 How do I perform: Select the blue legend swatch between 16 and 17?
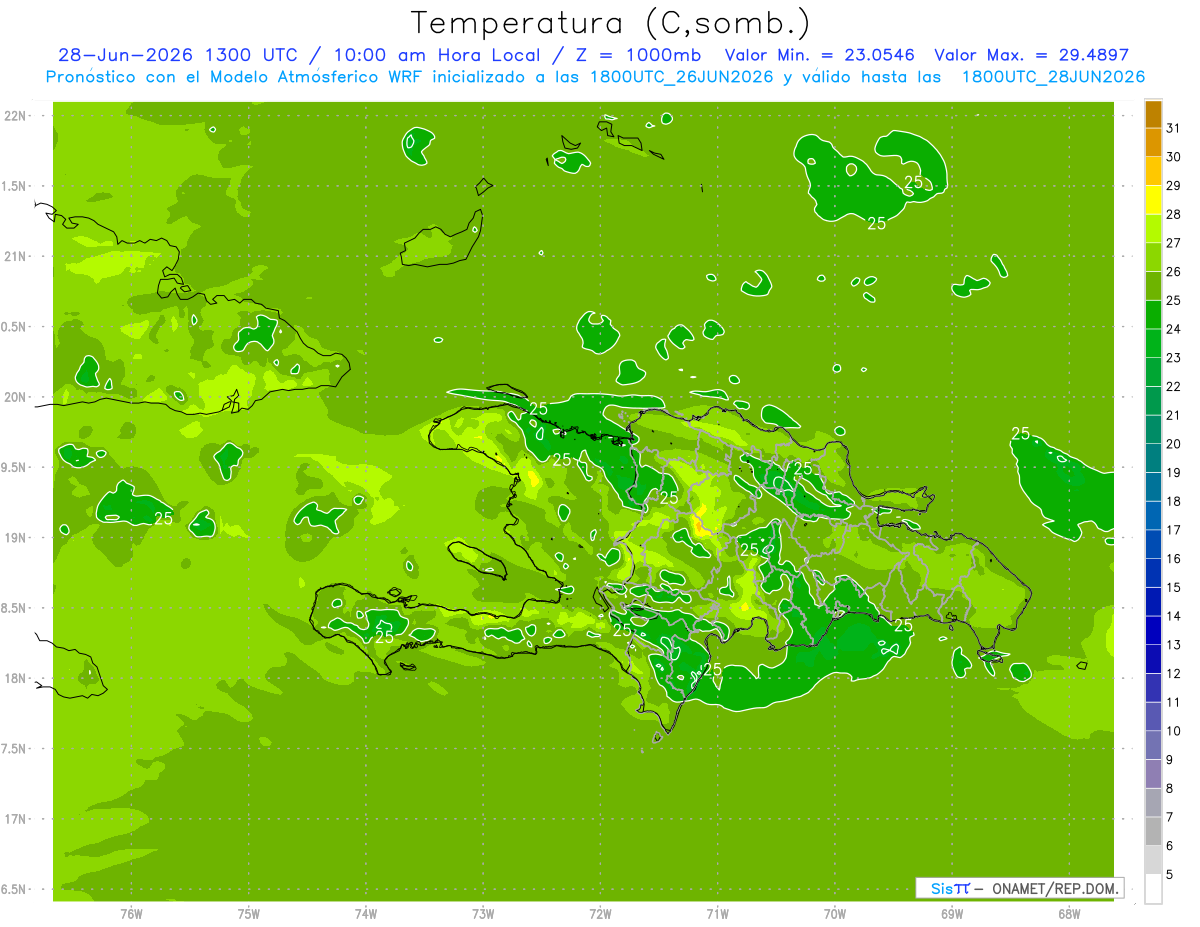(1153, 544)
